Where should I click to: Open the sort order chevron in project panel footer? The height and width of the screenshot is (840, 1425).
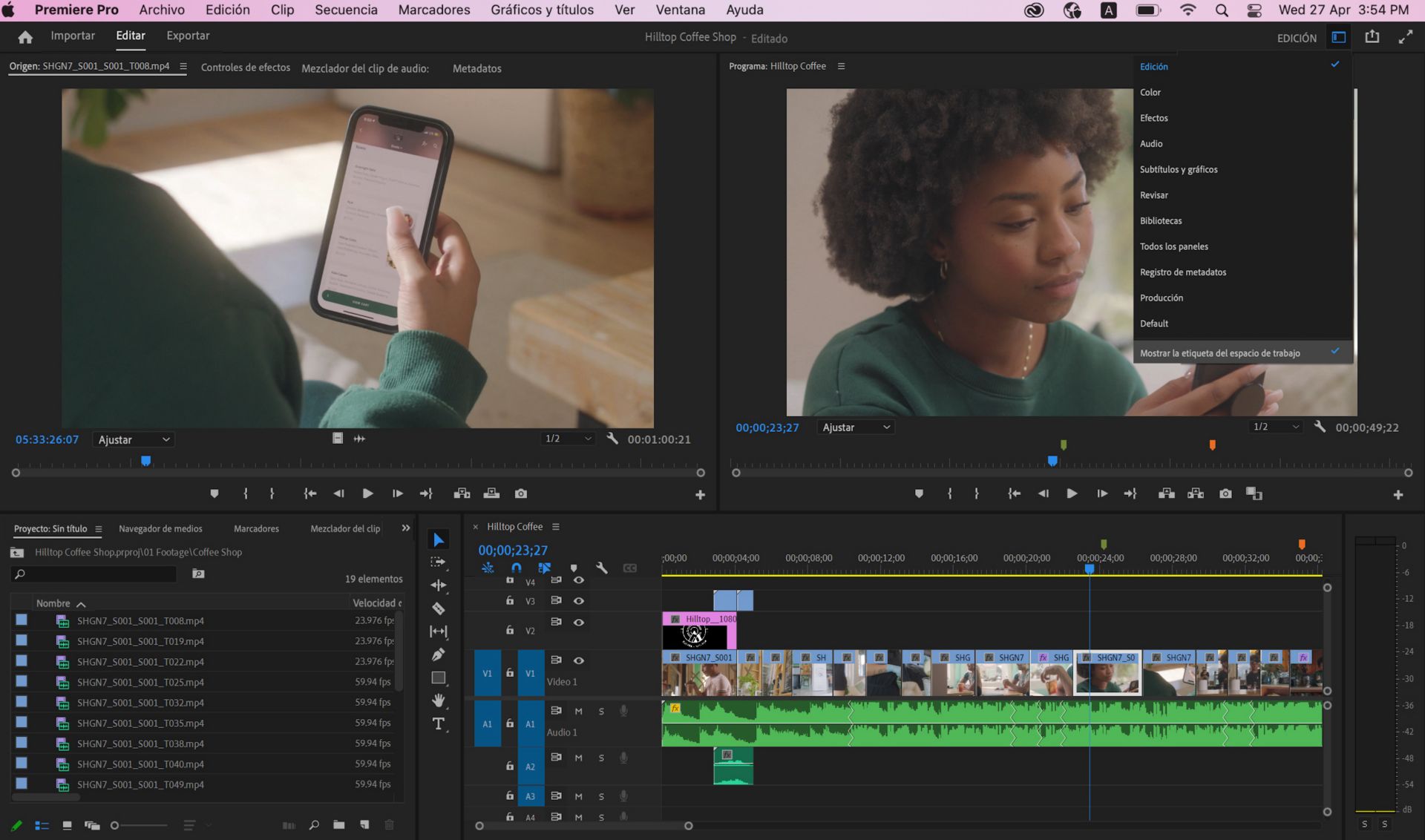click(209, 824)
